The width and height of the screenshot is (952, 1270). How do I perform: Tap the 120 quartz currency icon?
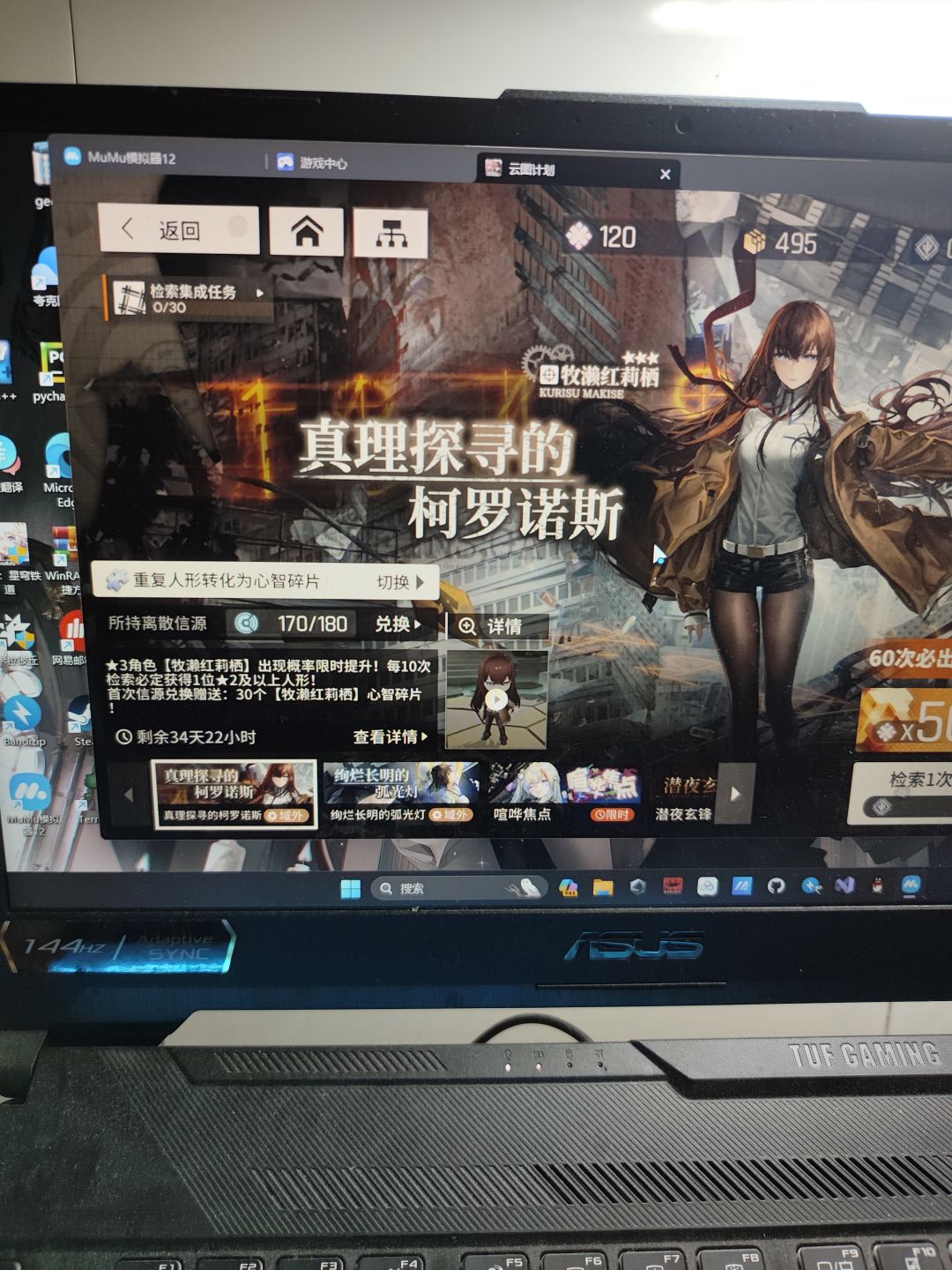(x=578, y=235)
